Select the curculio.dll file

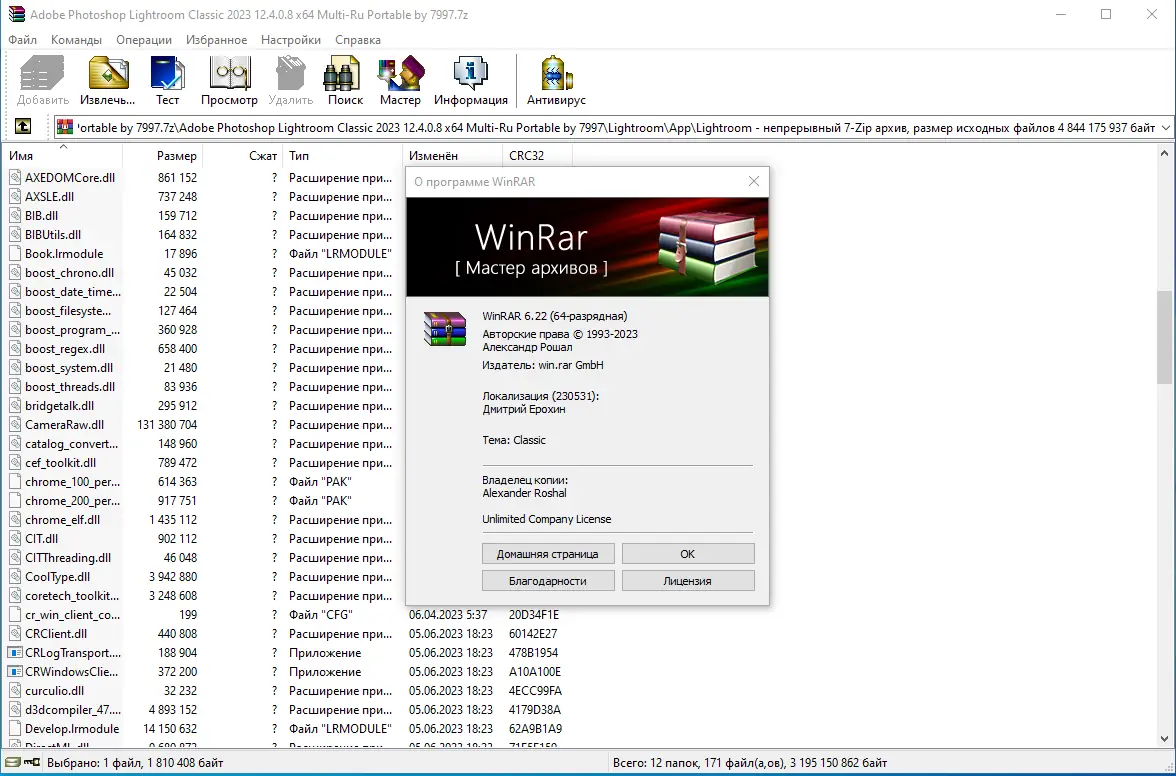(x=54, y=691)
